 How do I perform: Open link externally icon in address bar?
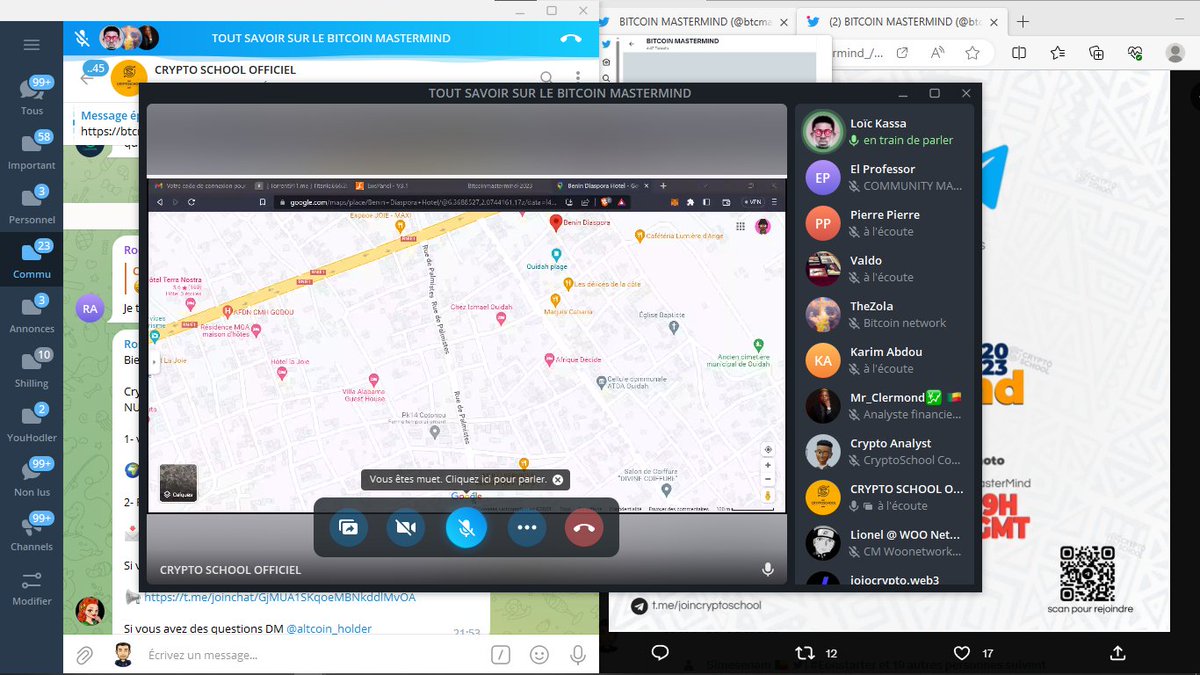(902, 53)
